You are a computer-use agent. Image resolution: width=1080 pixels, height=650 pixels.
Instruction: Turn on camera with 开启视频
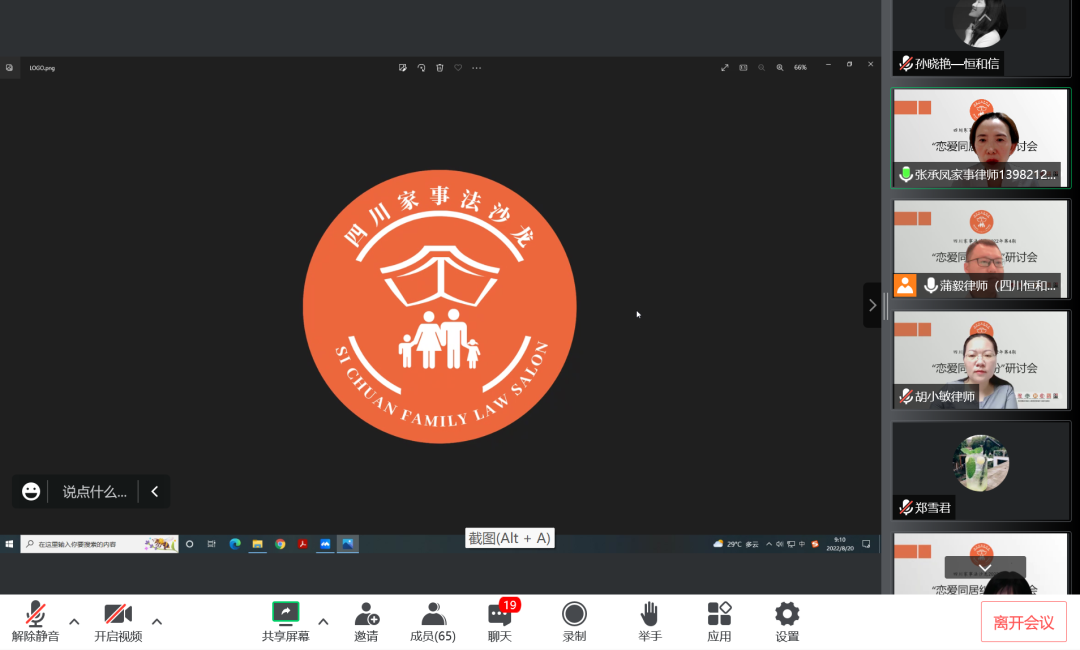[x=118, y=614]
